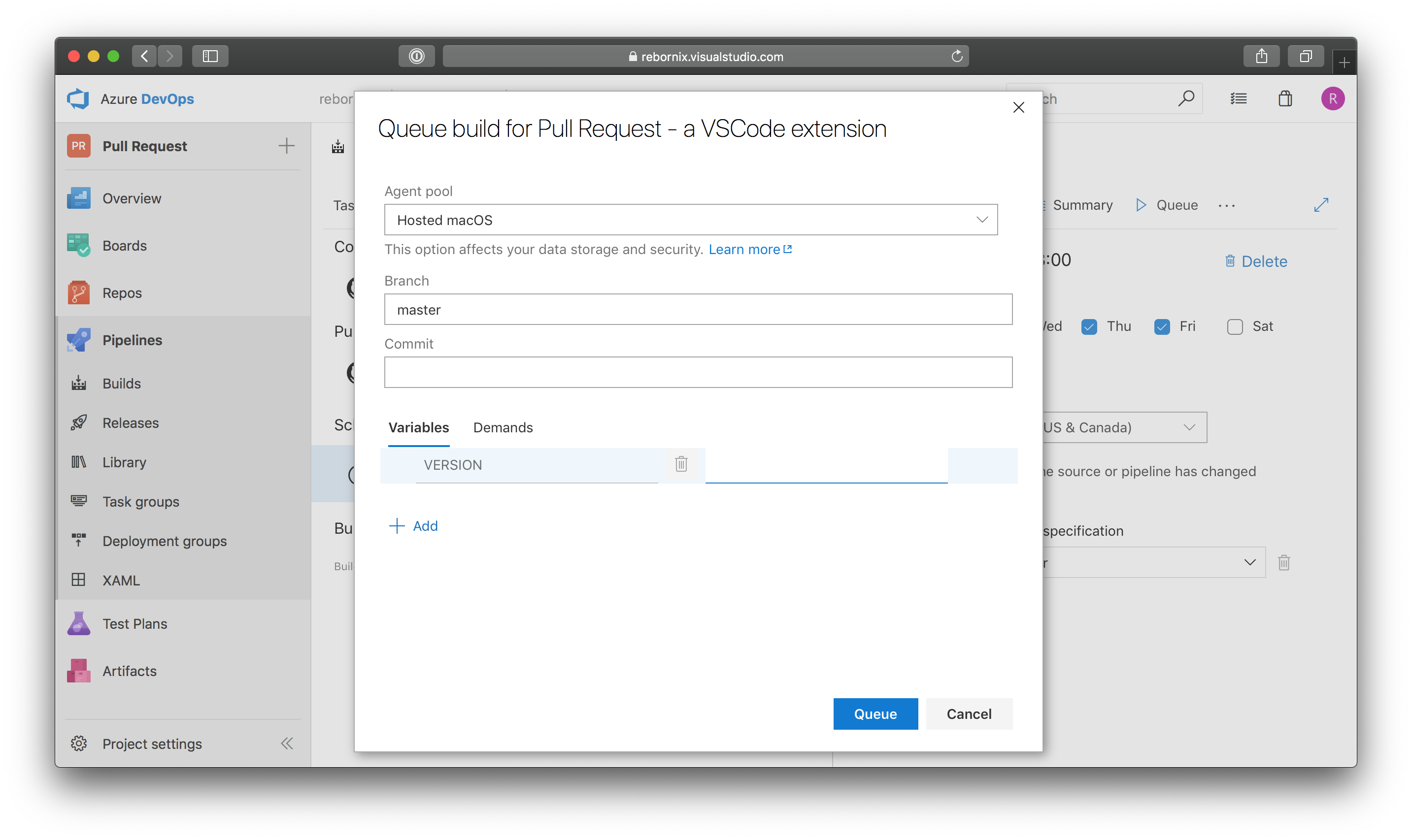Select the Pipelines icon in sidebar
1412x840 pixels.
[x=78, y=340]
